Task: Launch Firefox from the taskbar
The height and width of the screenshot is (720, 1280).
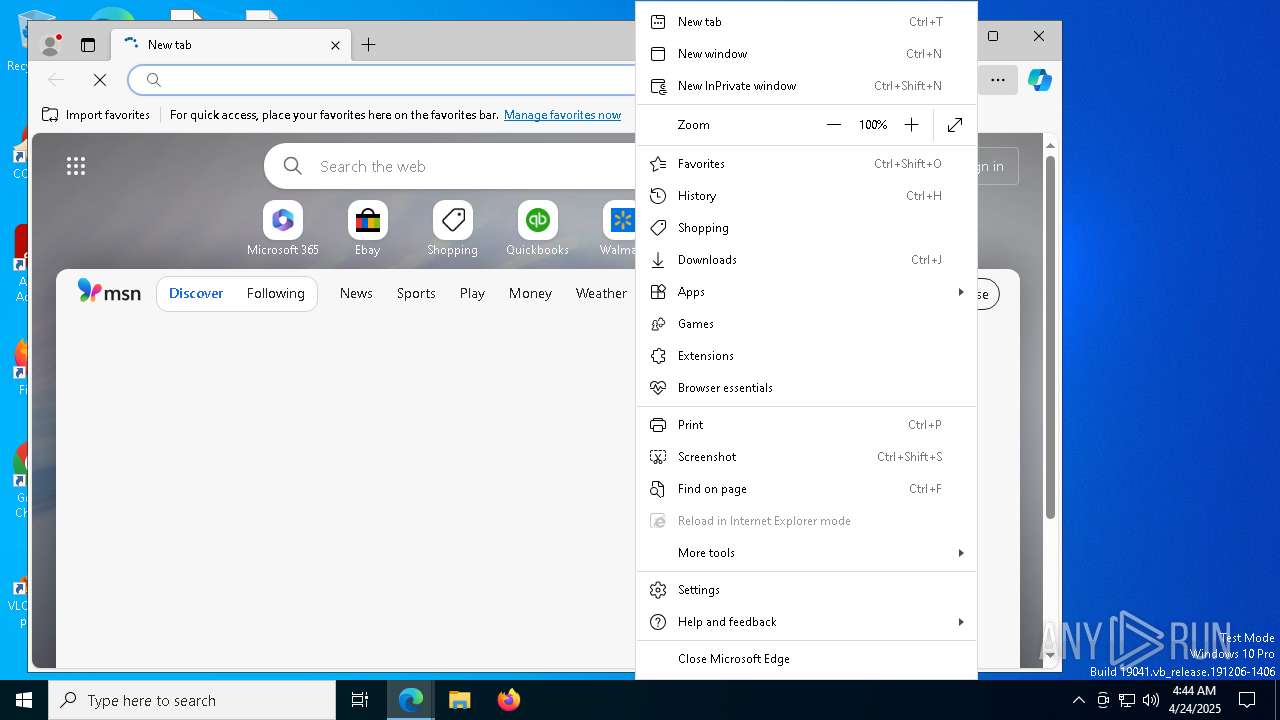Action: pyautogui.click(x=508, y=700)
